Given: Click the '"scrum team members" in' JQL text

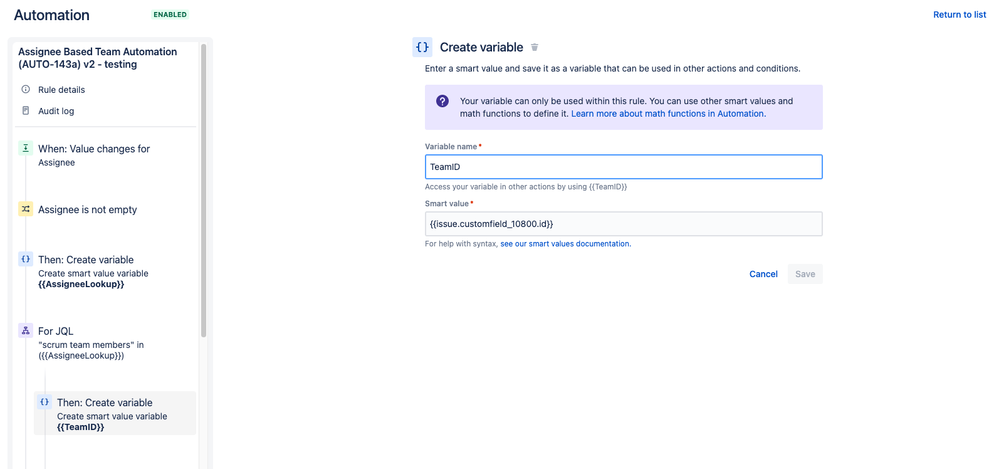Looking at the screenshot, I should 91,345.
